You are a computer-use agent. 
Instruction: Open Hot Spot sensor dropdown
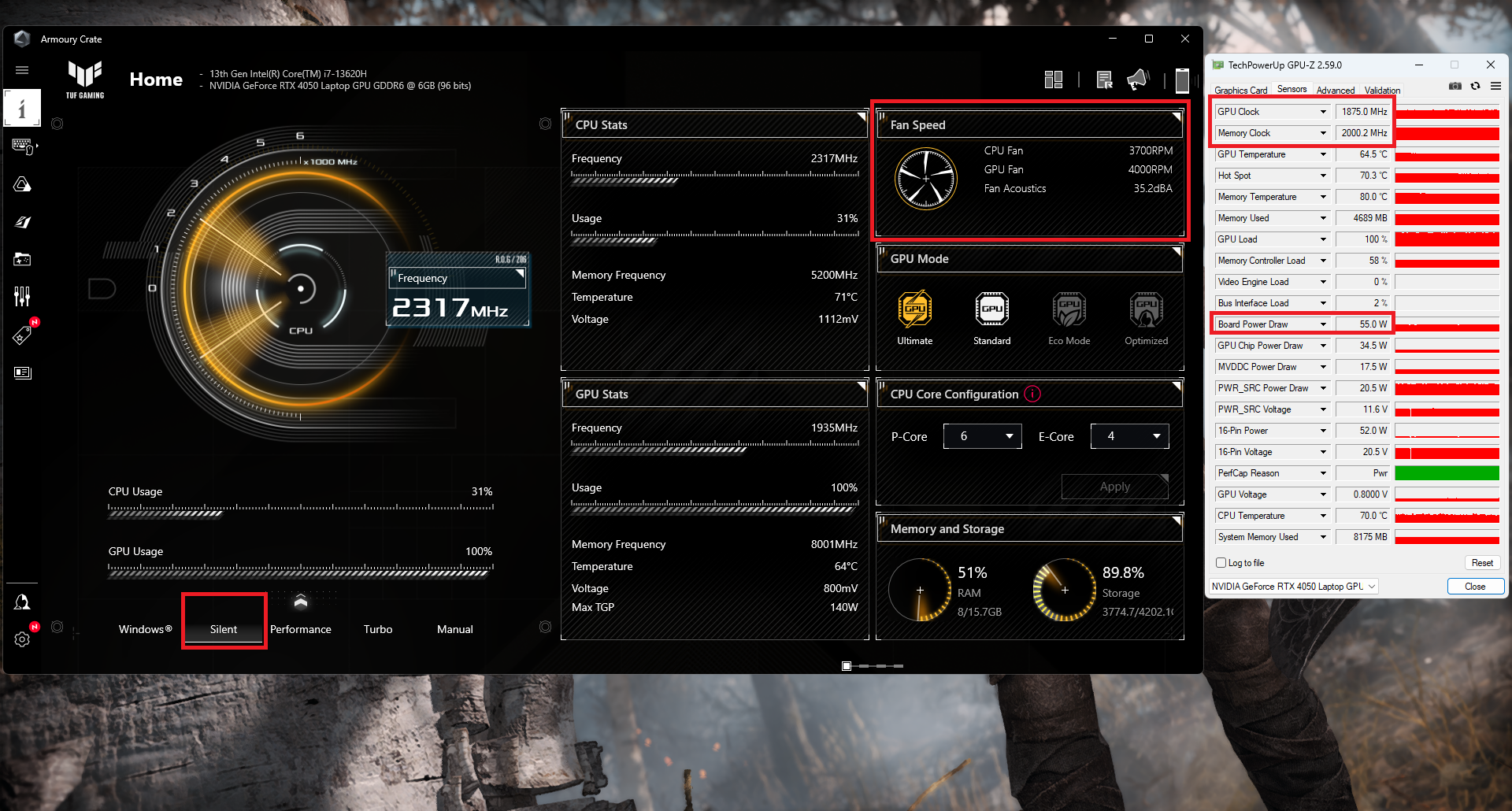click(1323, 176)
